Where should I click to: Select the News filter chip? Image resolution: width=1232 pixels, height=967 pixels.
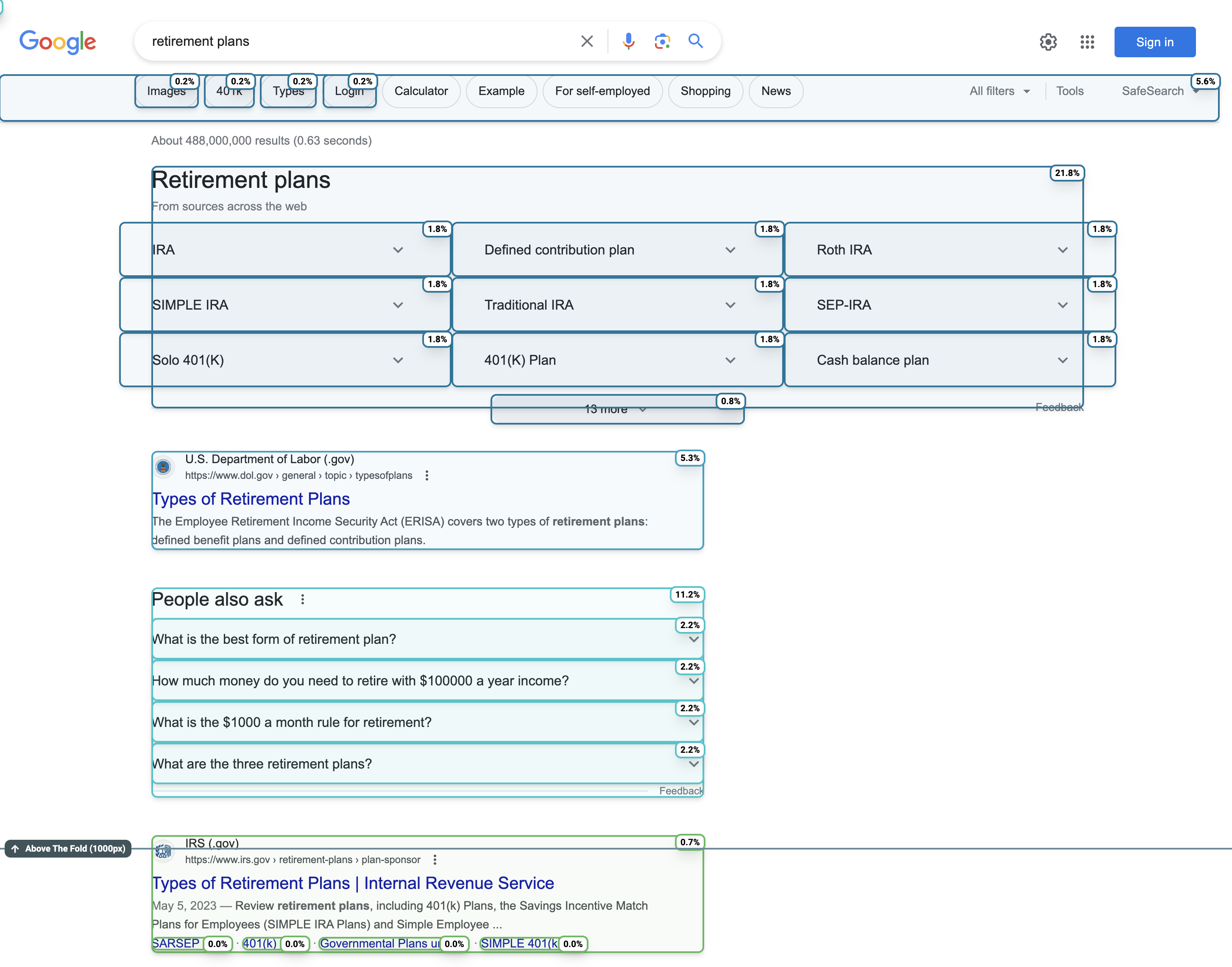click(776, 91)
